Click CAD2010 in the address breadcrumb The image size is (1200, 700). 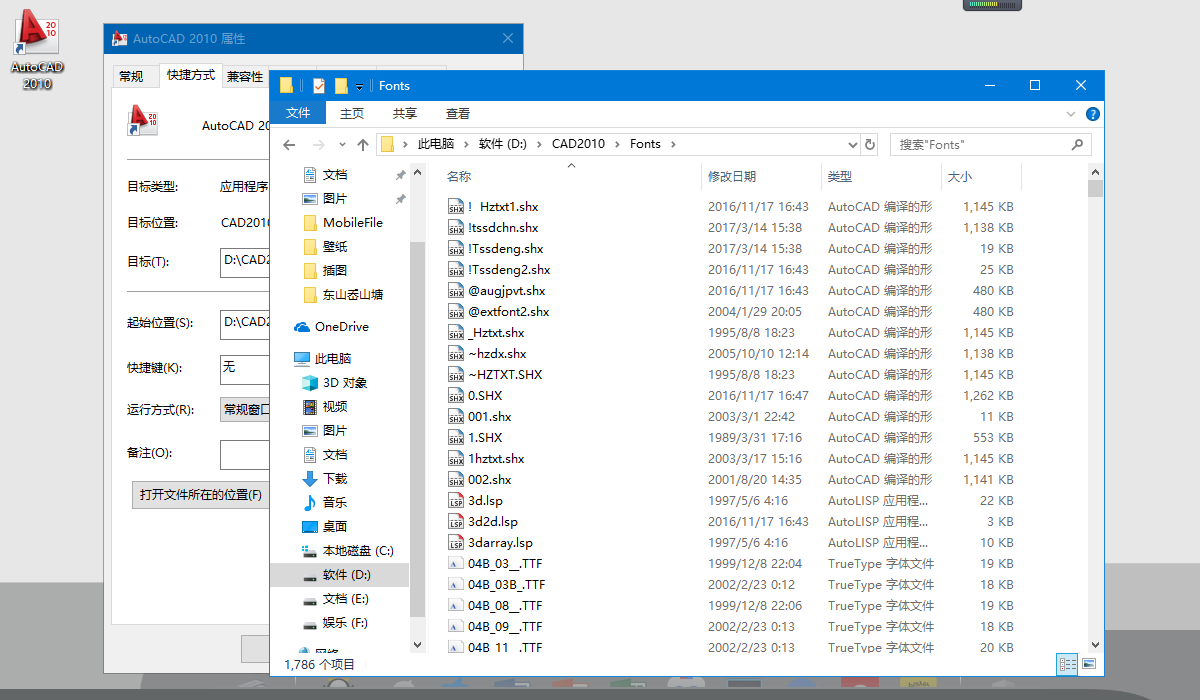click(x=578, y=144)
